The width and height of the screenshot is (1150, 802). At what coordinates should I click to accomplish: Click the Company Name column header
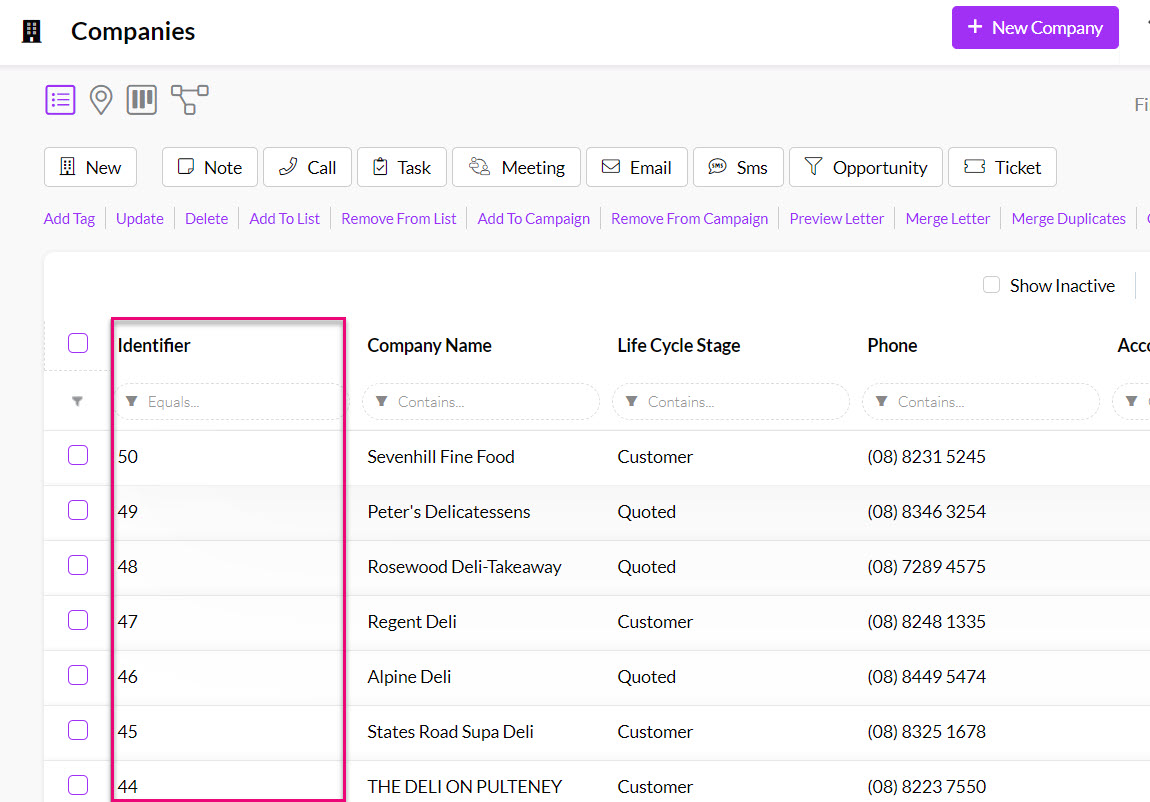[429, 345]
